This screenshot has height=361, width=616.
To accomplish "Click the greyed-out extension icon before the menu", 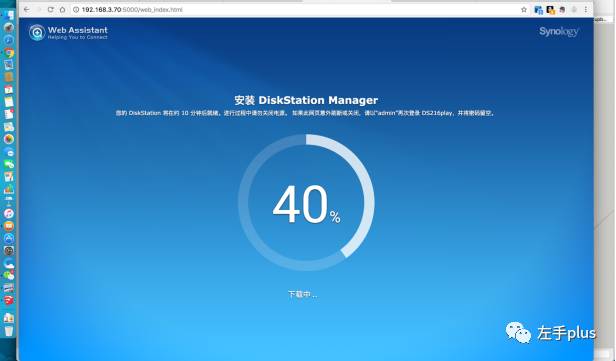I will click(x=574, y=10).
